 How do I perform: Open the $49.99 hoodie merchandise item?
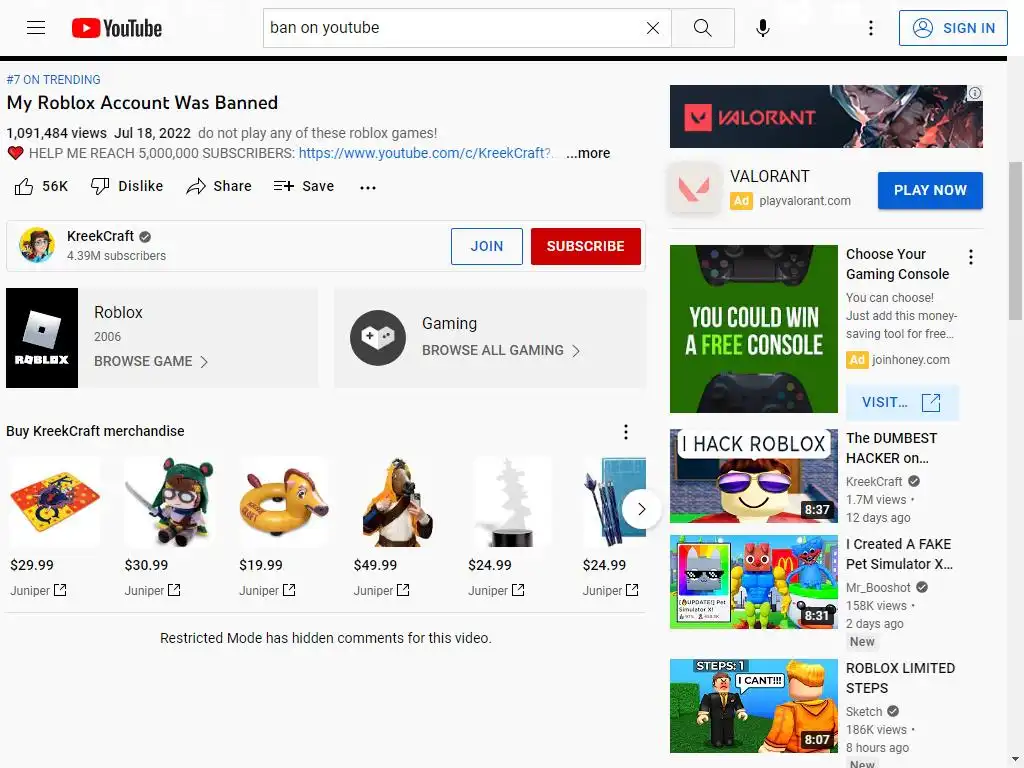tap(398, 502)
